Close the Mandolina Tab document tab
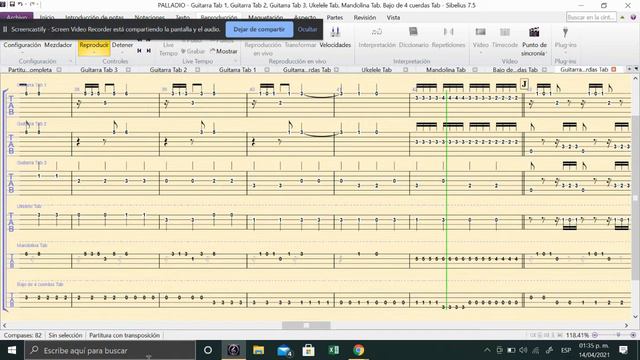The image size is (640, 360). [x=475, y=70]
